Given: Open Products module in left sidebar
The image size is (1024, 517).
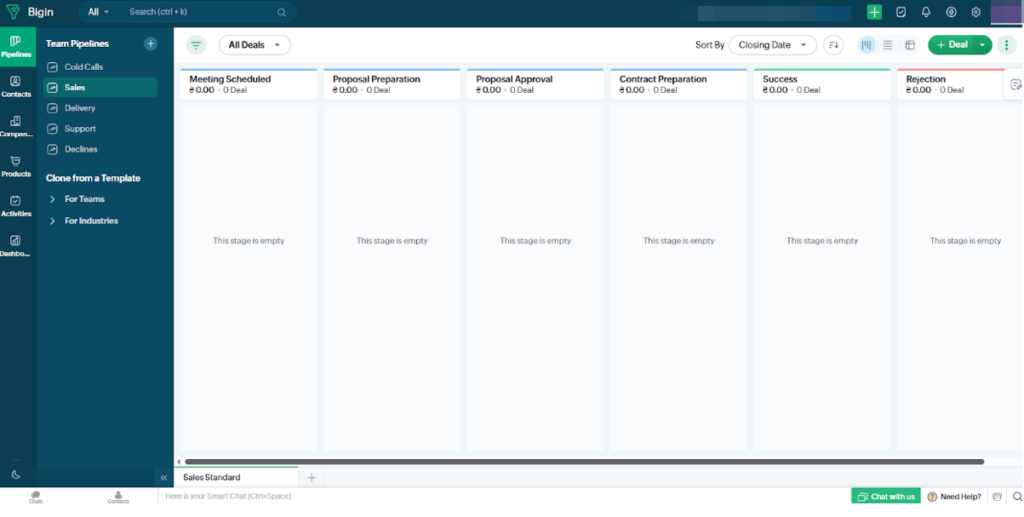Looking at the screenshot, I should 16,165.
